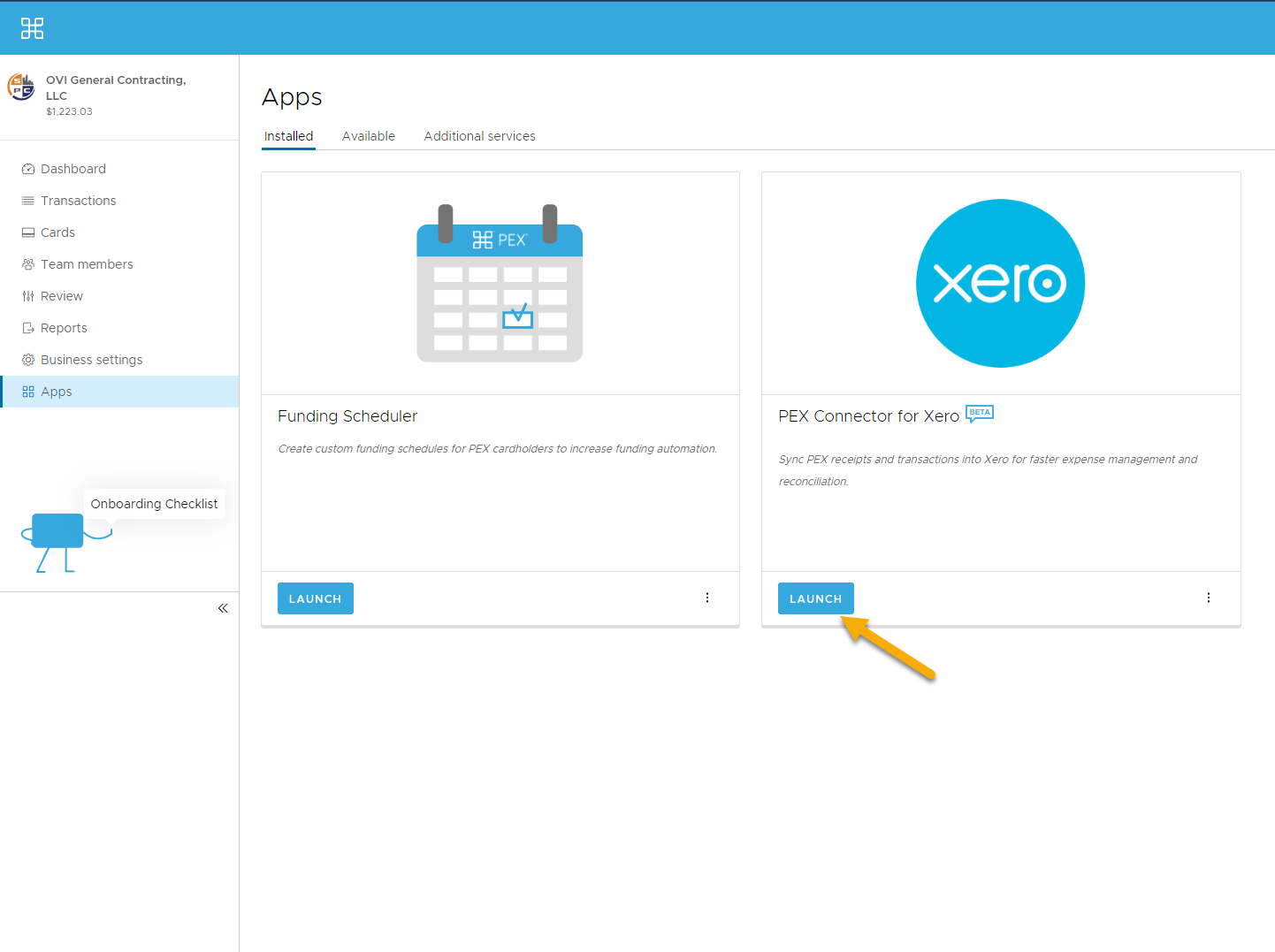Image resolution: width=1275 pixels, height=952 pixels.
Task: Navigate to Team members
Action: tap(87, 264)
